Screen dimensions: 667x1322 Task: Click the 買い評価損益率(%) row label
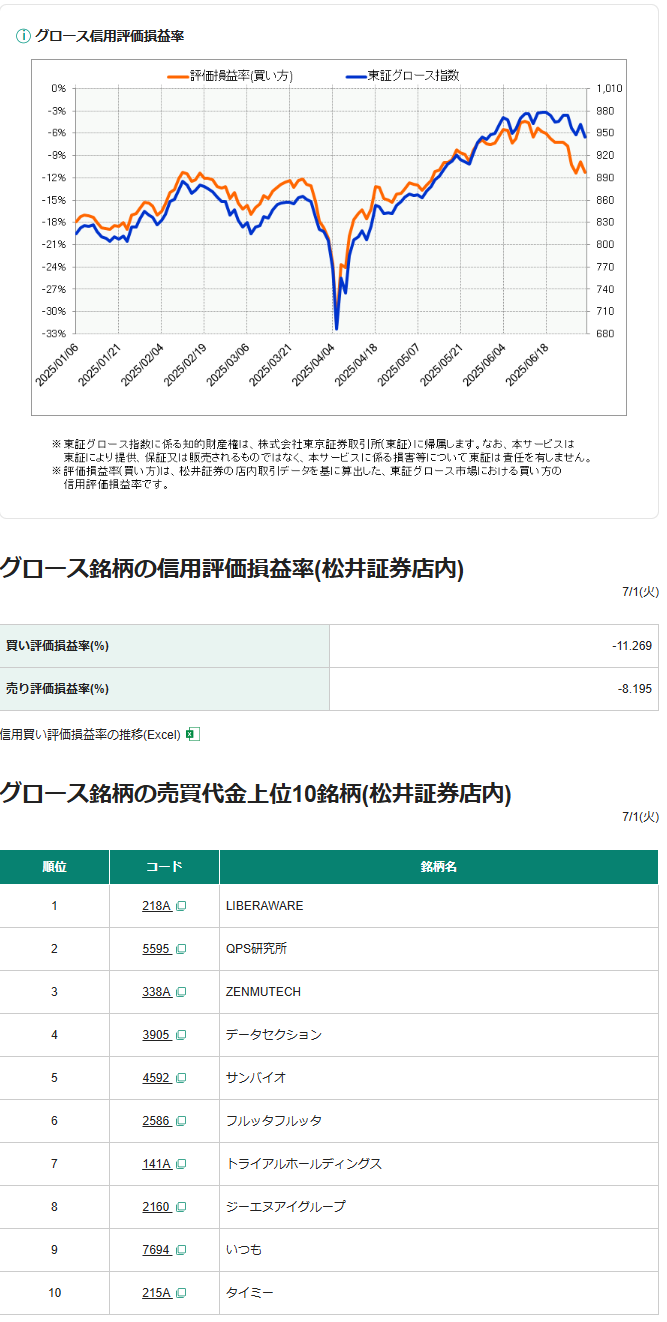point(57,646)
